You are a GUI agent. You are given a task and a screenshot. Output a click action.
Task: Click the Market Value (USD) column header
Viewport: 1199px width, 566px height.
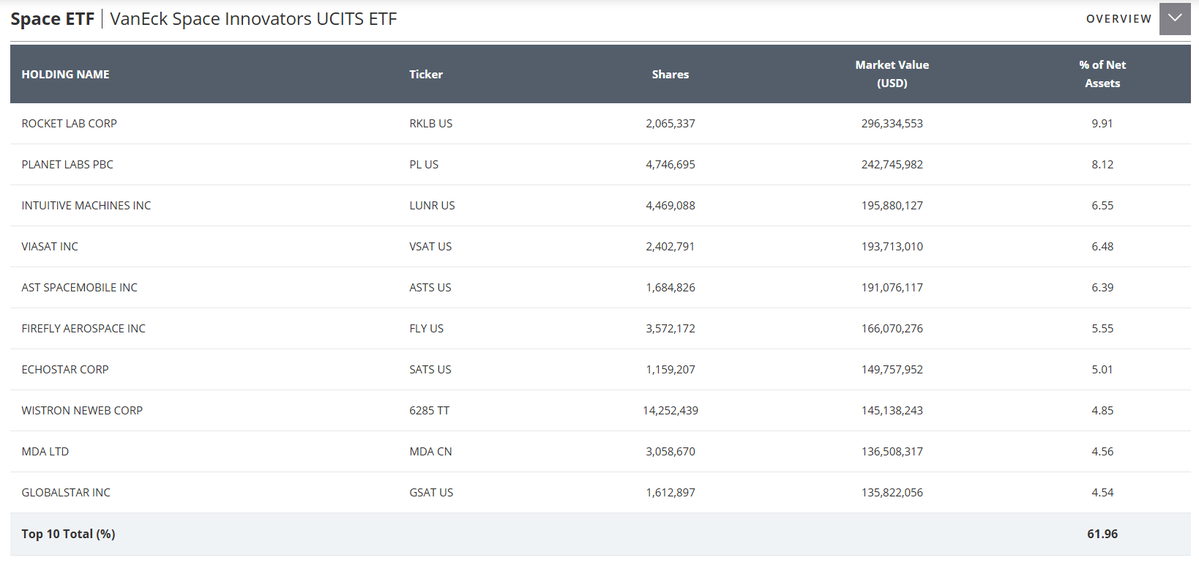point(892,74)
